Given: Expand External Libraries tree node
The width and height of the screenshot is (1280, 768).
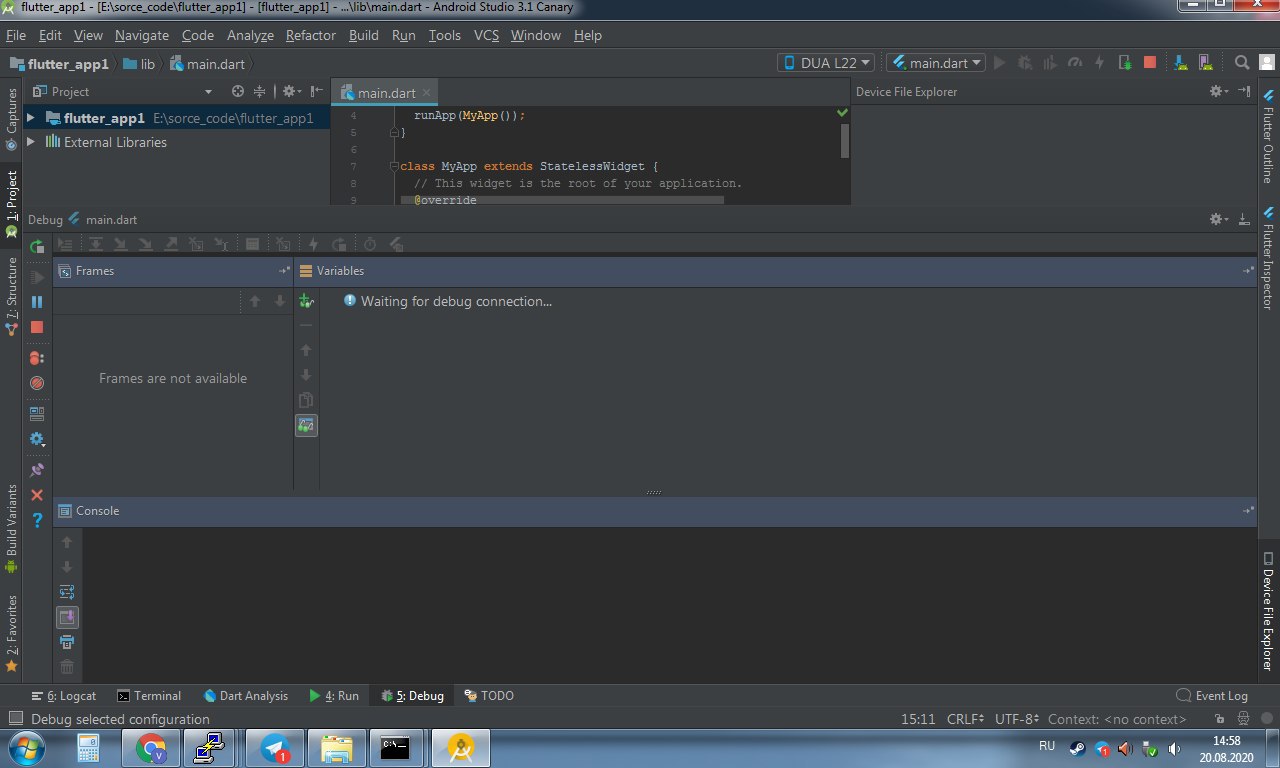Looking at the screenshot, I should coord(30,142).
